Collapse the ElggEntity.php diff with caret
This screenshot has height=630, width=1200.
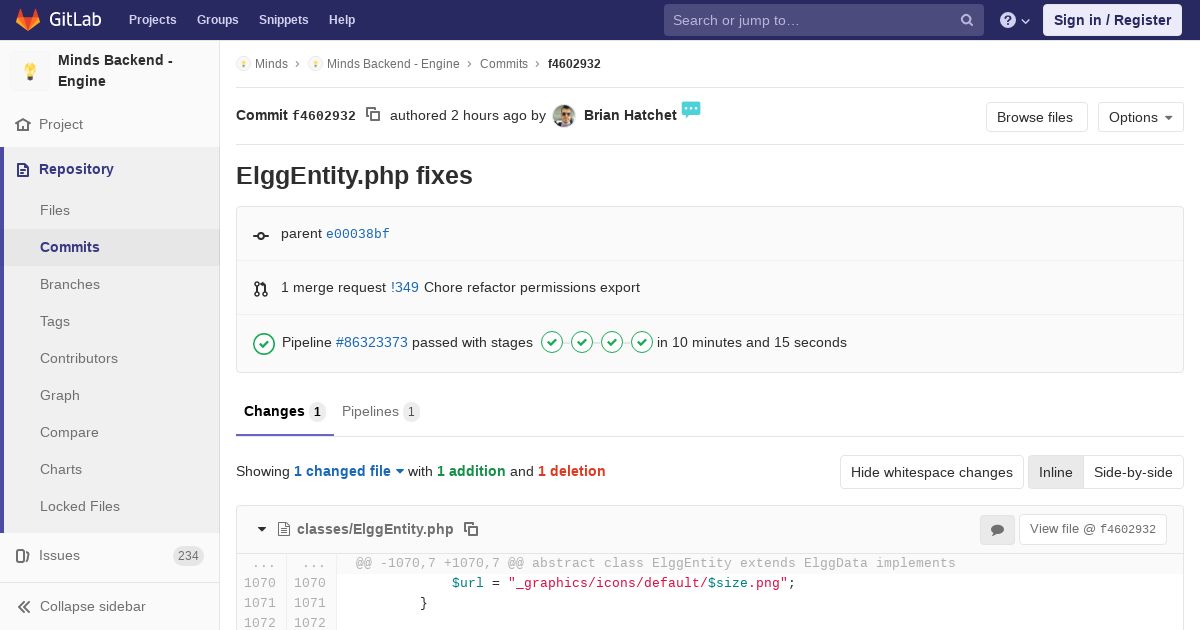pyautogui.click(x=262, y=529)
